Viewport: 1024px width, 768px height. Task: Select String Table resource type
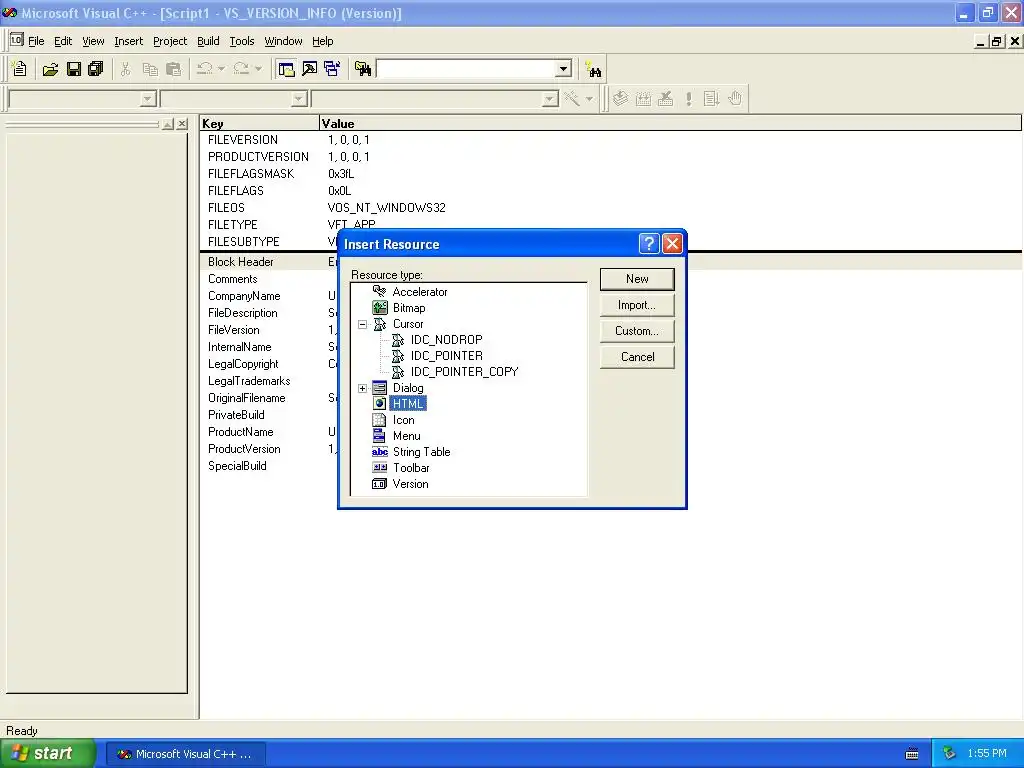pos(421,452)
